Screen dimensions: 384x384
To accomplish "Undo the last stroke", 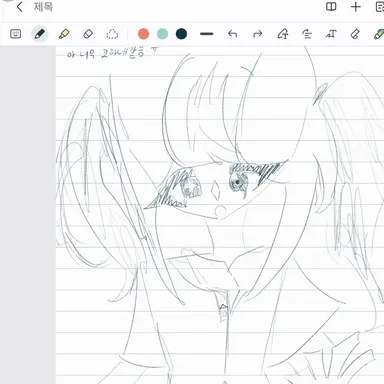I will [x=232, y=34].
